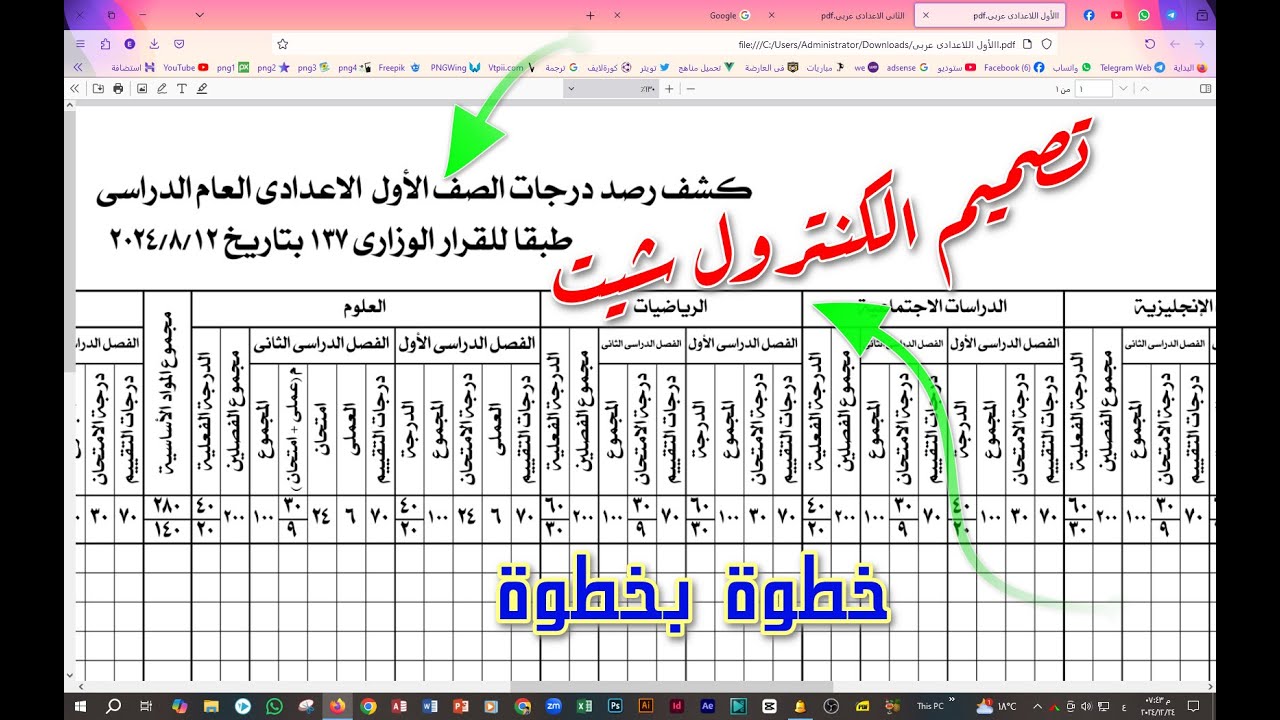Open the Firefox account avatar
Viewport: 1280px width, 720px height.
(130, 44)
